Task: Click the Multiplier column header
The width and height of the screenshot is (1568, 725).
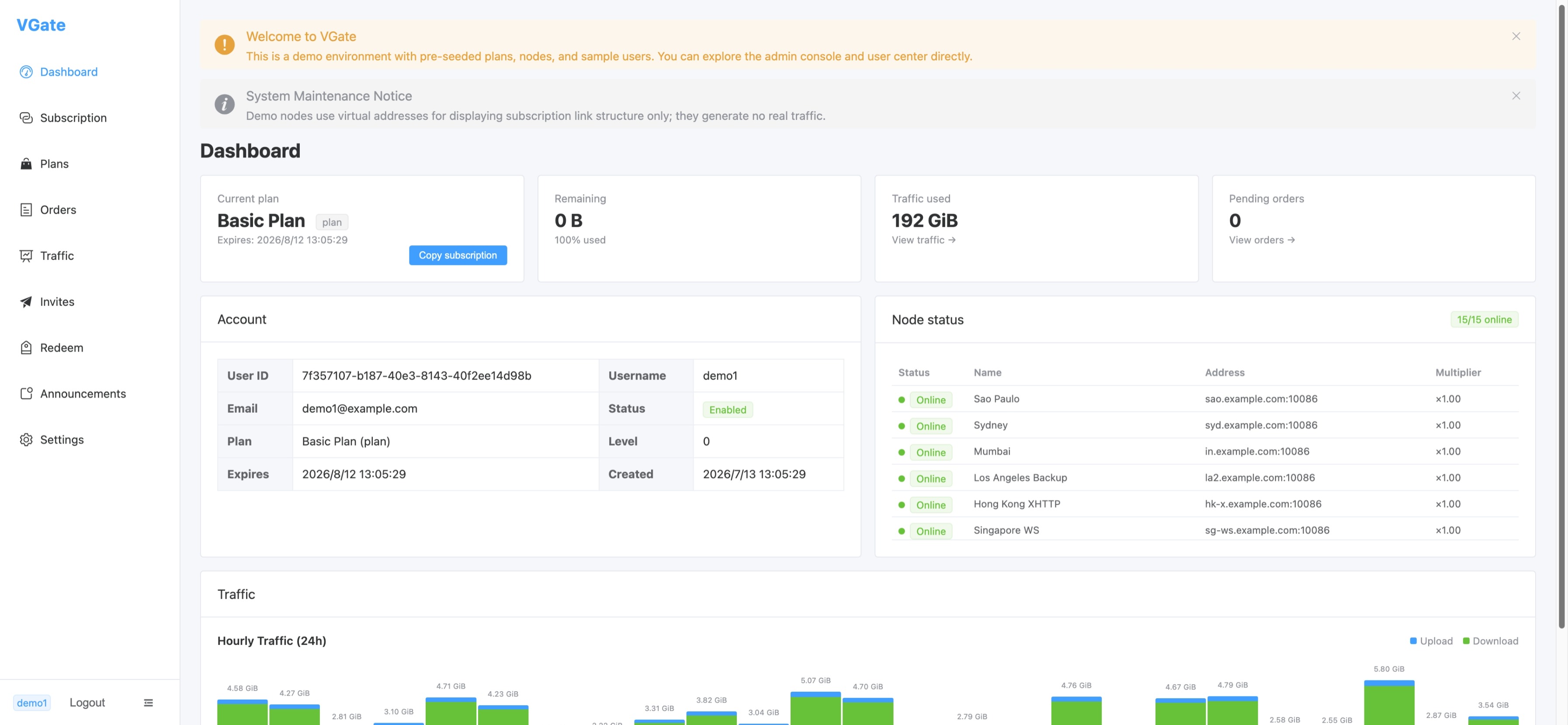Action: [x=1458, y=372]
